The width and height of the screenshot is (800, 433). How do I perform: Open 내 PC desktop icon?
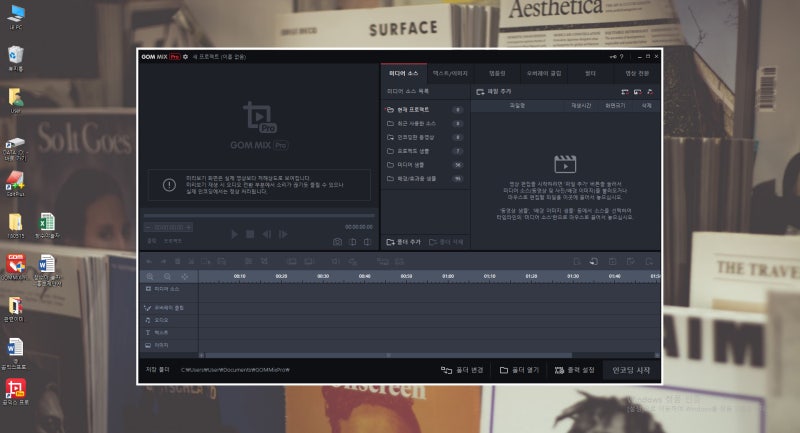click(x=16, y=17)
